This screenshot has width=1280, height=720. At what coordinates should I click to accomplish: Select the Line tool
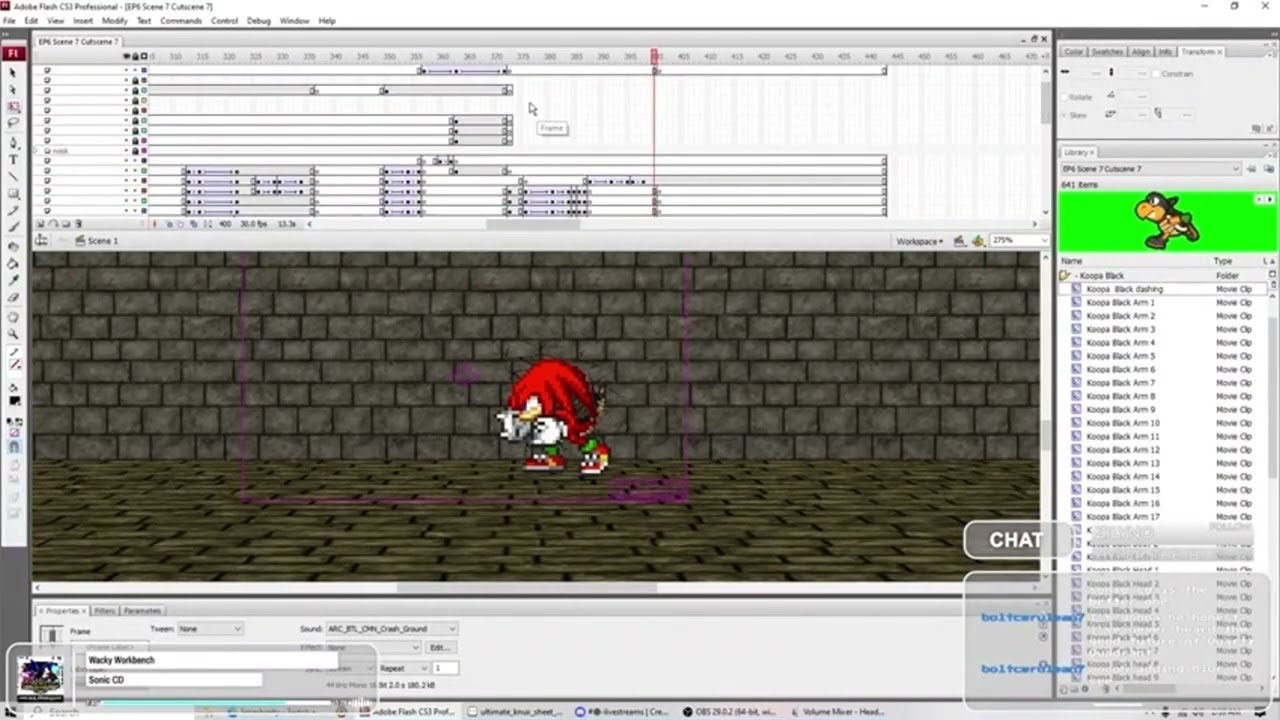click(13, 176)
